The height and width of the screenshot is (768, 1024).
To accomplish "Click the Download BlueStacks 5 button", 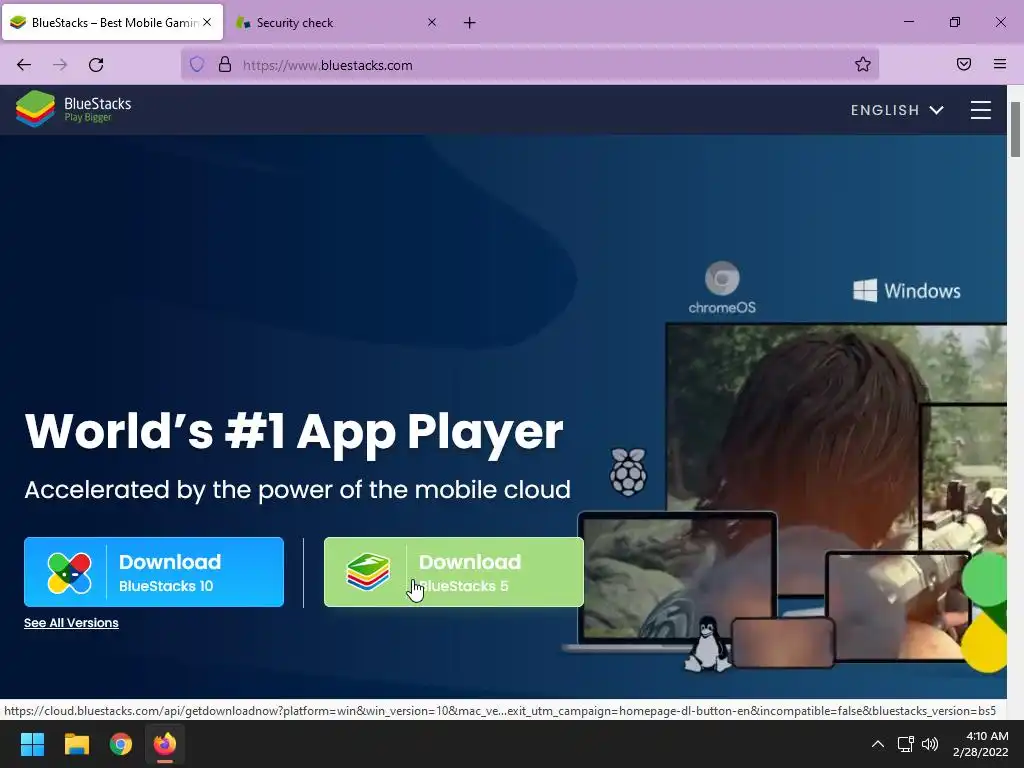I will (454, 572).
